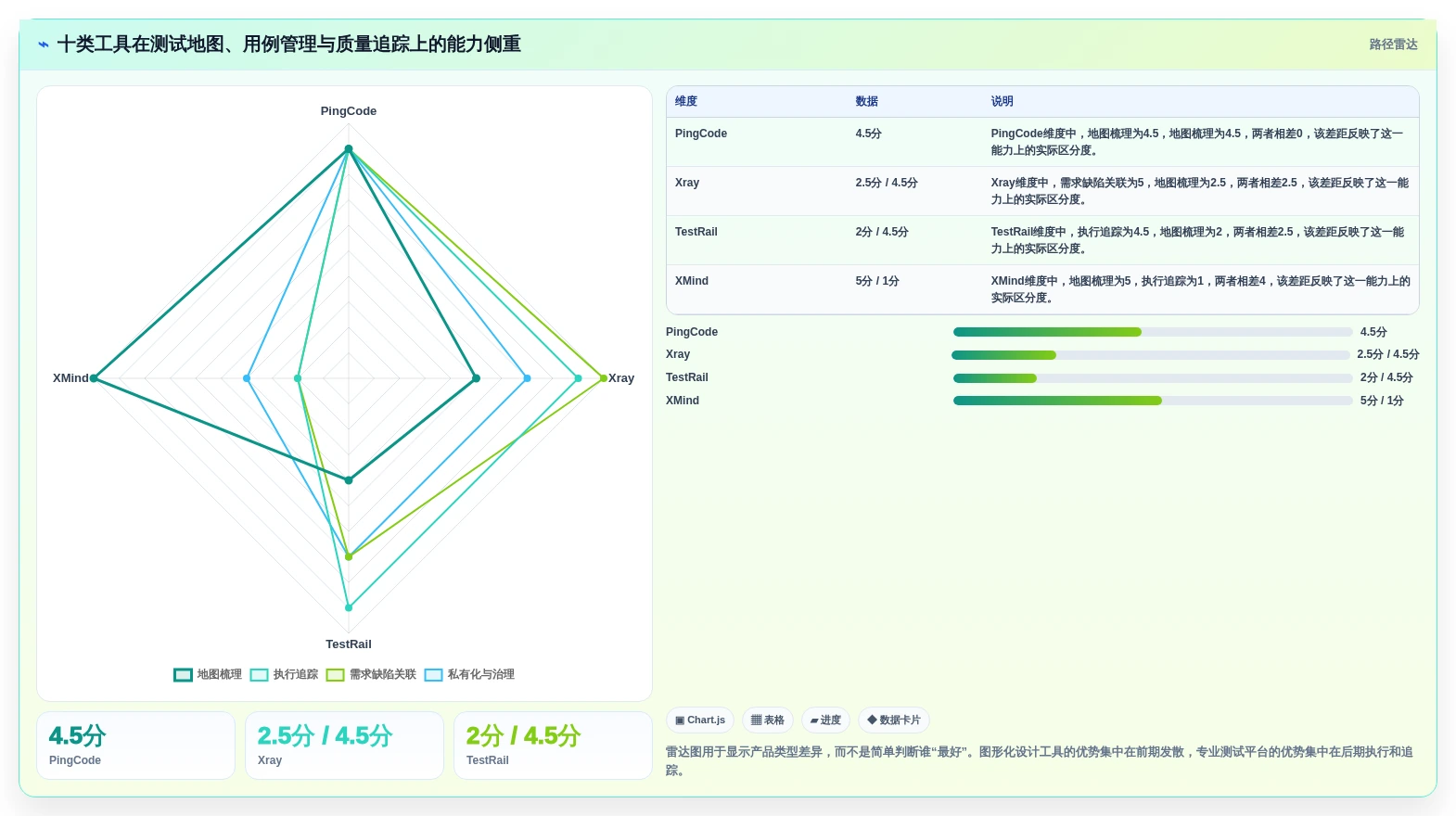Click the 说明 column header
The width and height of the screenshot is (1456, 816).
coord(1002,102)
